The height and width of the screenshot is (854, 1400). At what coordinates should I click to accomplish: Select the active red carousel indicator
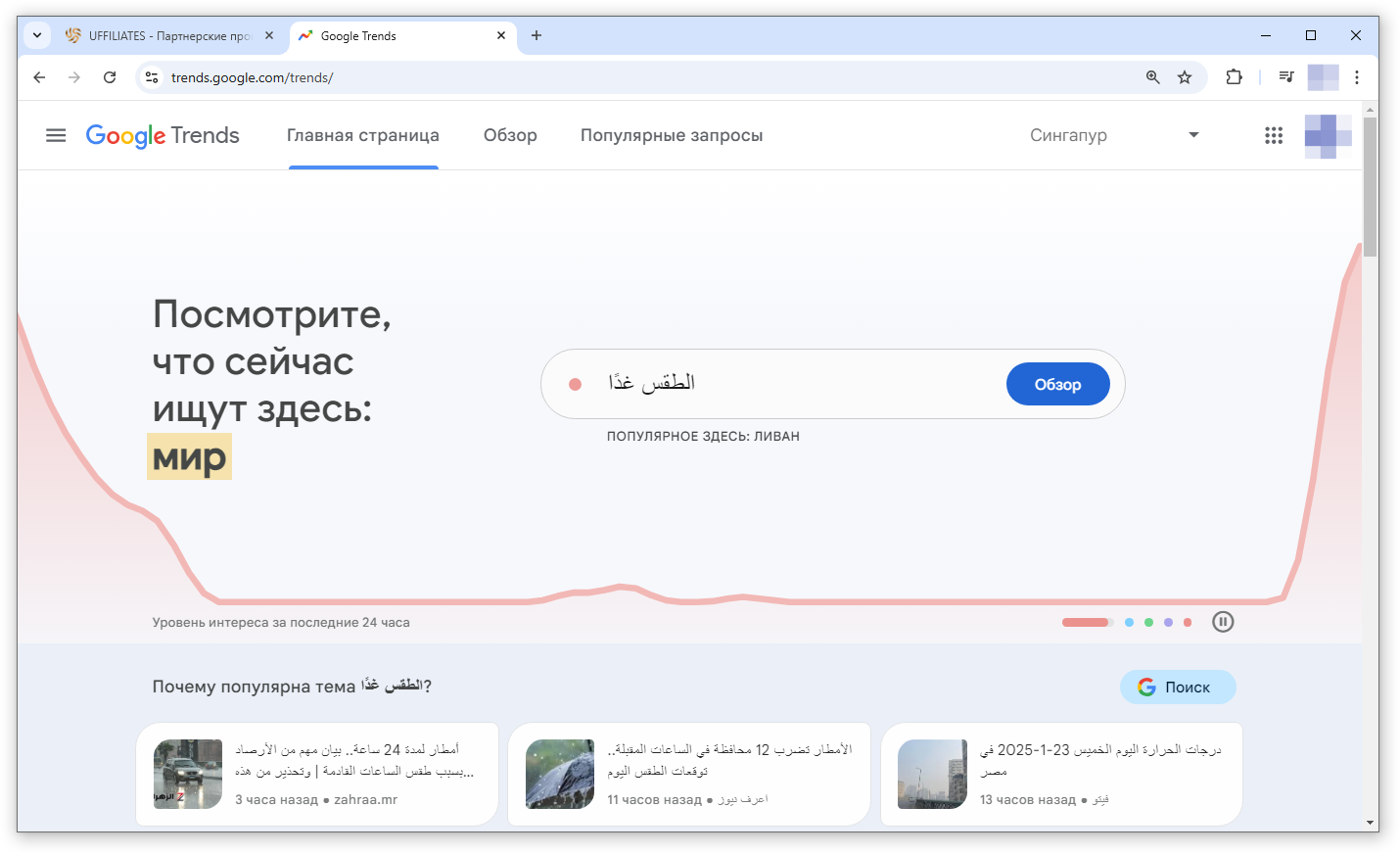click(x=1086, y=622)
